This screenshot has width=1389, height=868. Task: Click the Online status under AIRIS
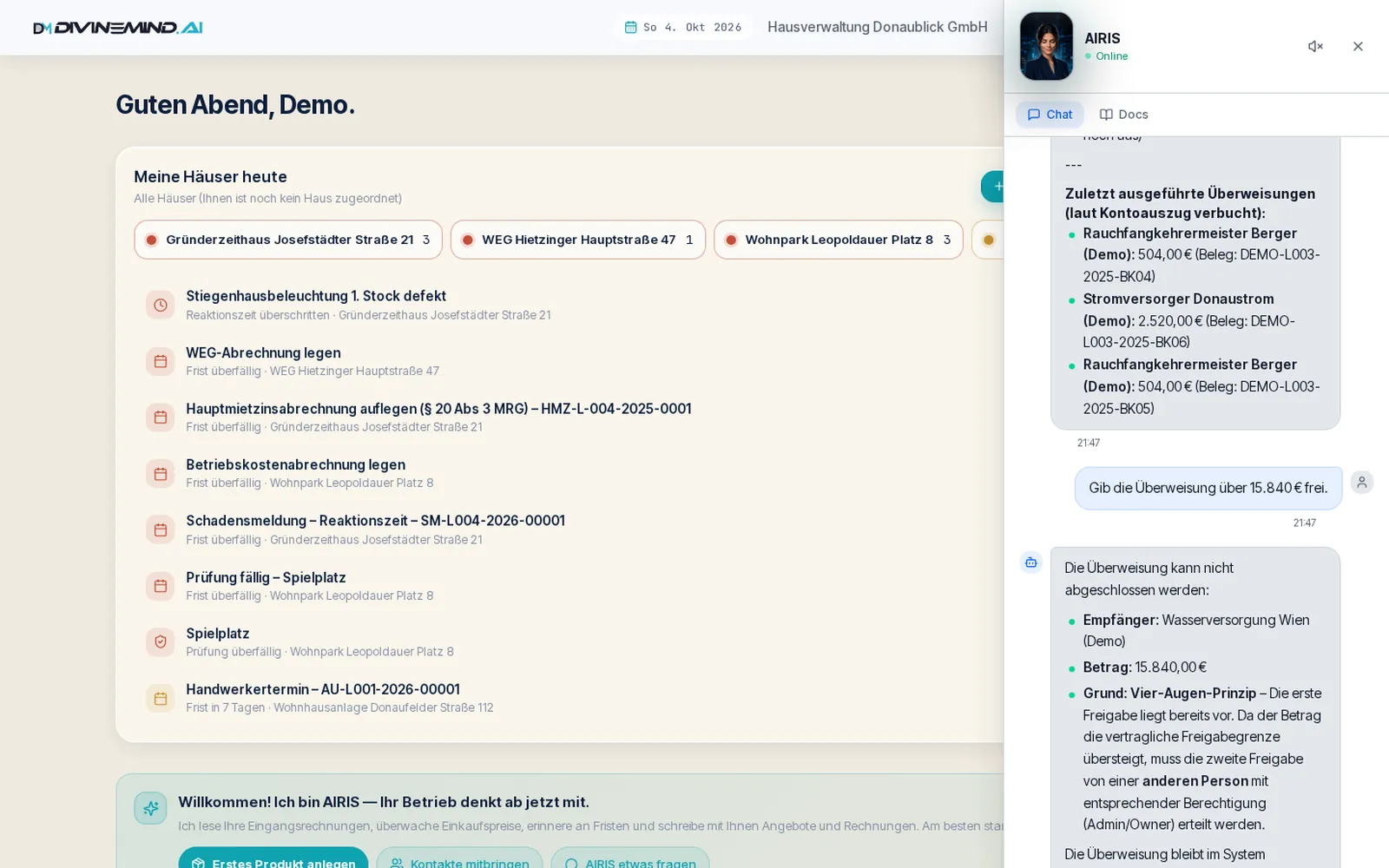click(x=1106, y=56)
